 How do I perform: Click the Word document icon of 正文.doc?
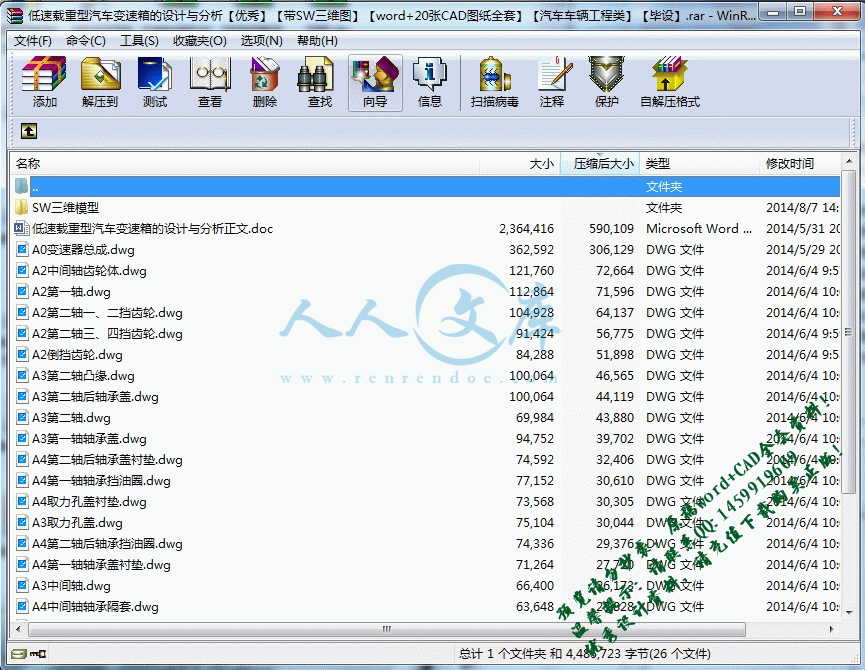22,228
